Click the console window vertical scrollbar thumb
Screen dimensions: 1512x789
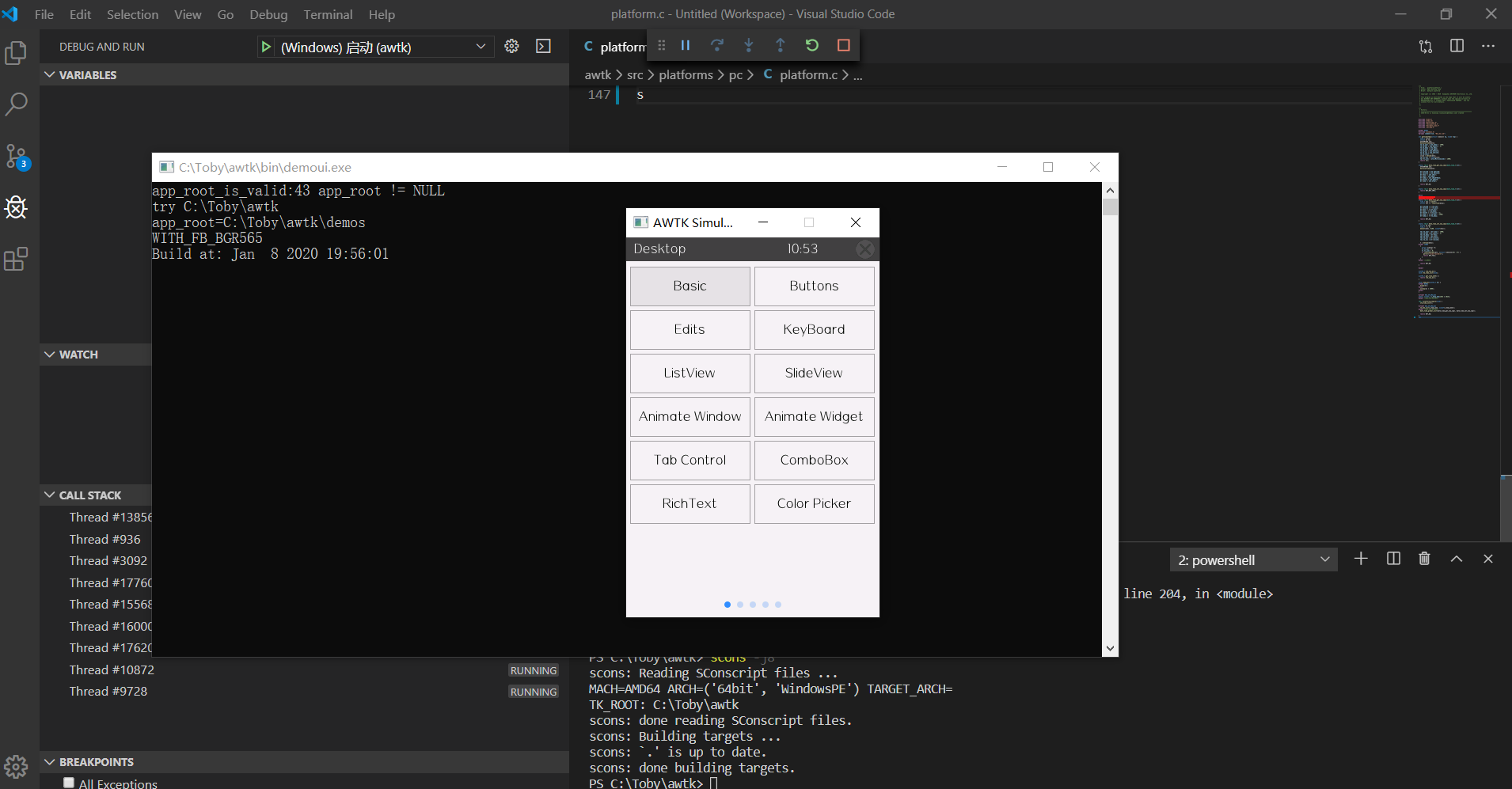point(1110,207)
